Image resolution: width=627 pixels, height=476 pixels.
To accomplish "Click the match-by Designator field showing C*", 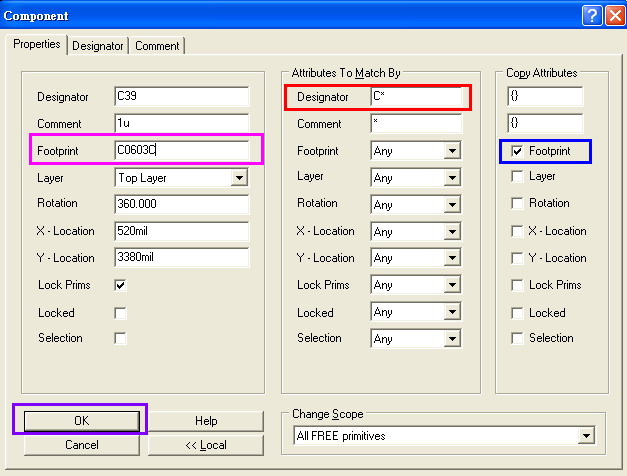I will (x=416, y=96).
